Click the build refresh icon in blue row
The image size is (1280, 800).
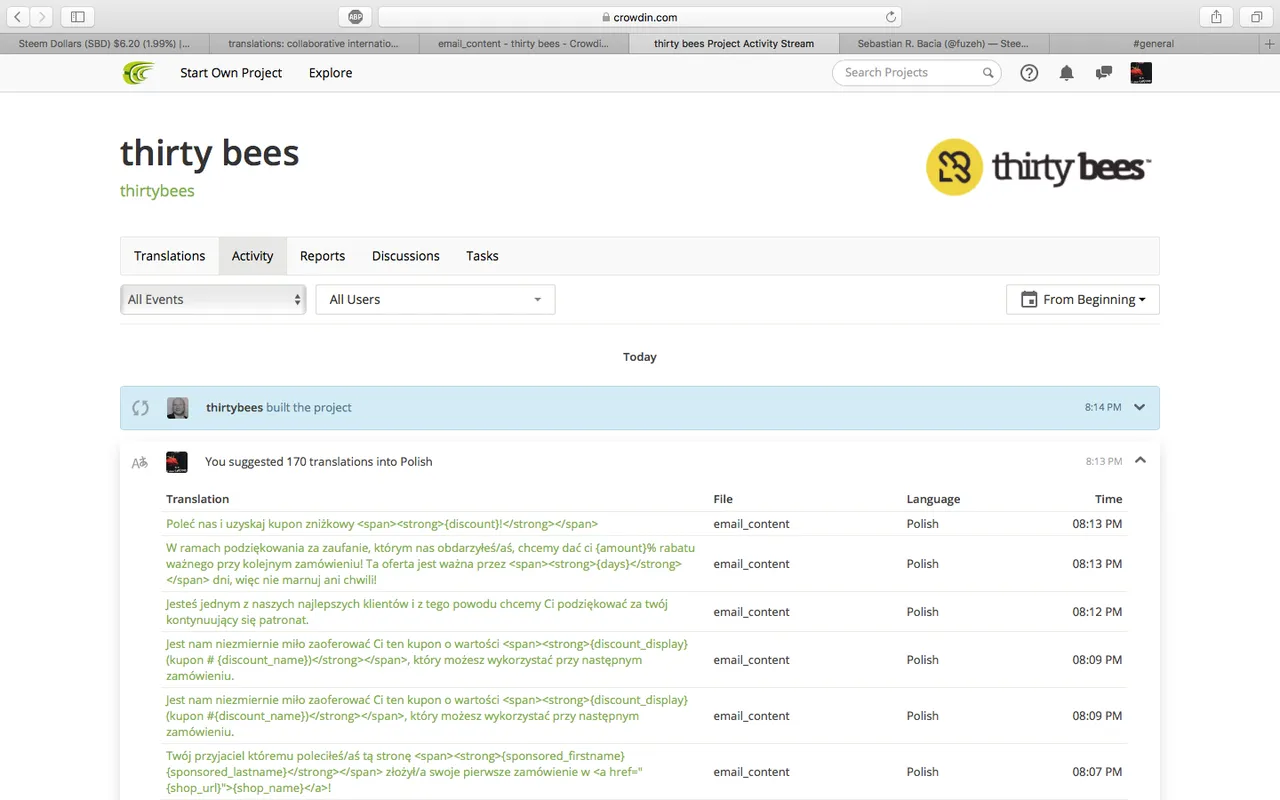(141, 408)
